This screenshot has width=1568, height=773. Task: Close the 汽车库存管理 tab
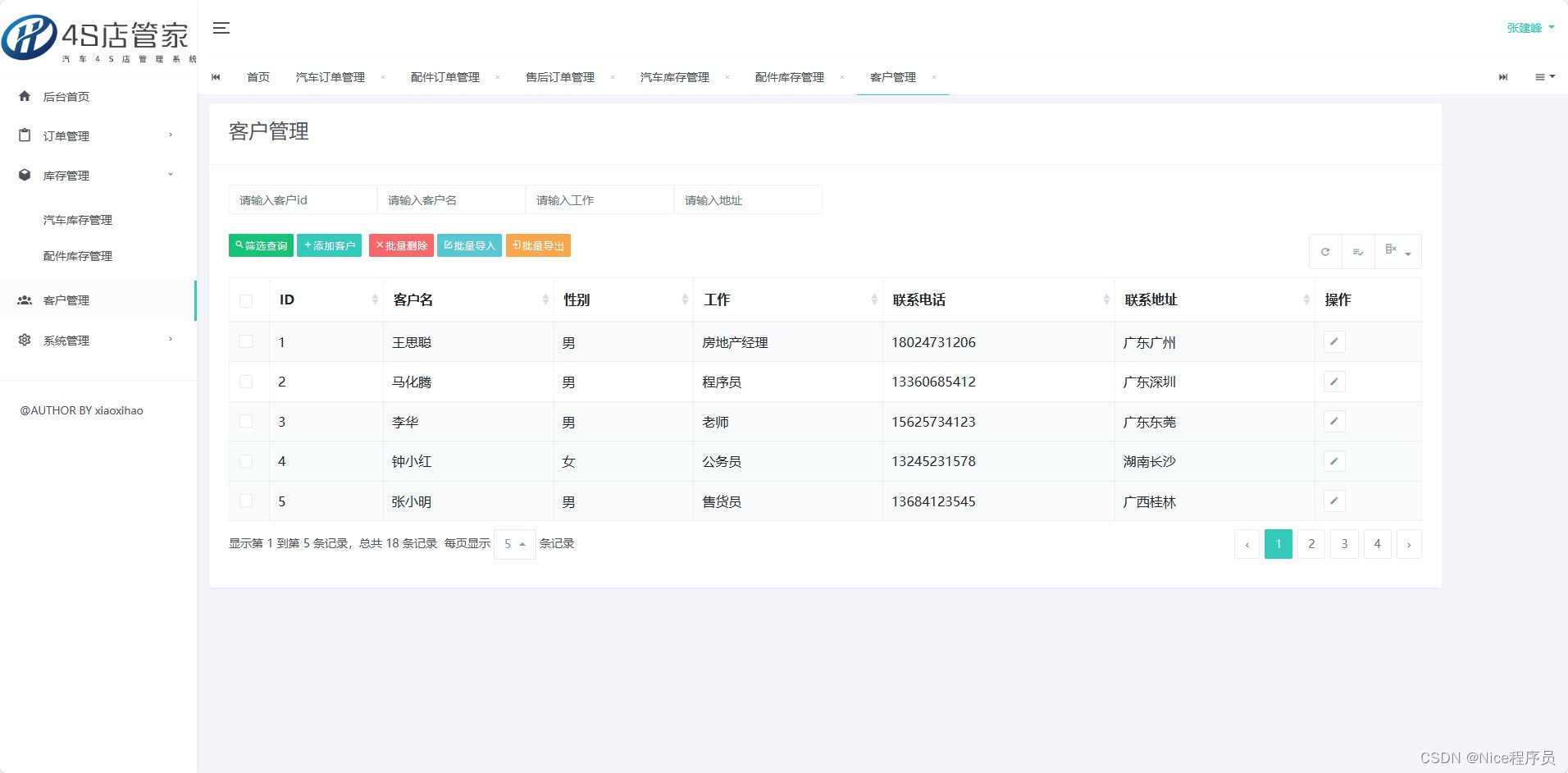point(727,77)
